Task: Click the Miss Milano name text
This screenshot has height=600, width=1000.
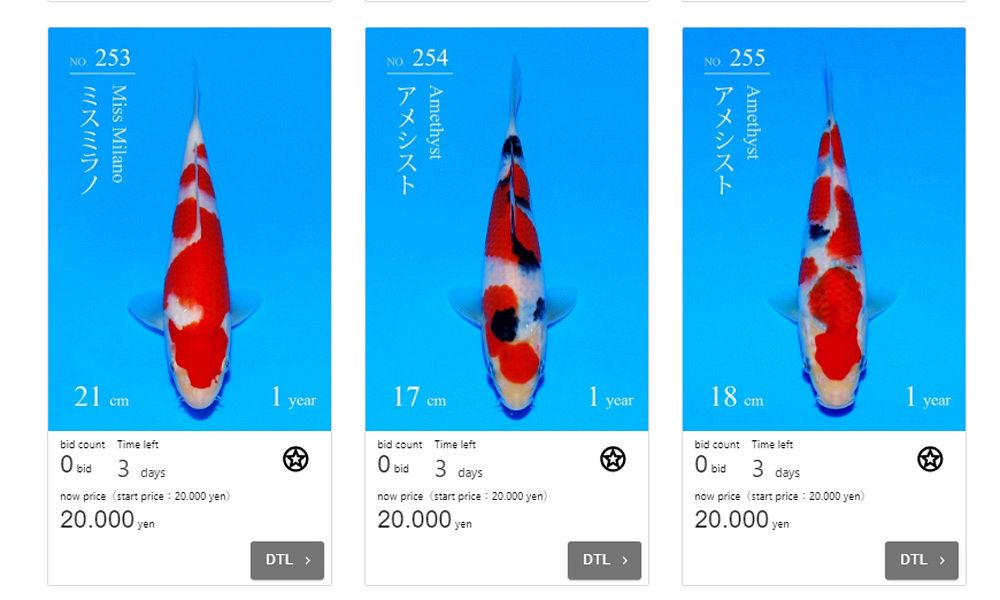Action: point(119,134)
